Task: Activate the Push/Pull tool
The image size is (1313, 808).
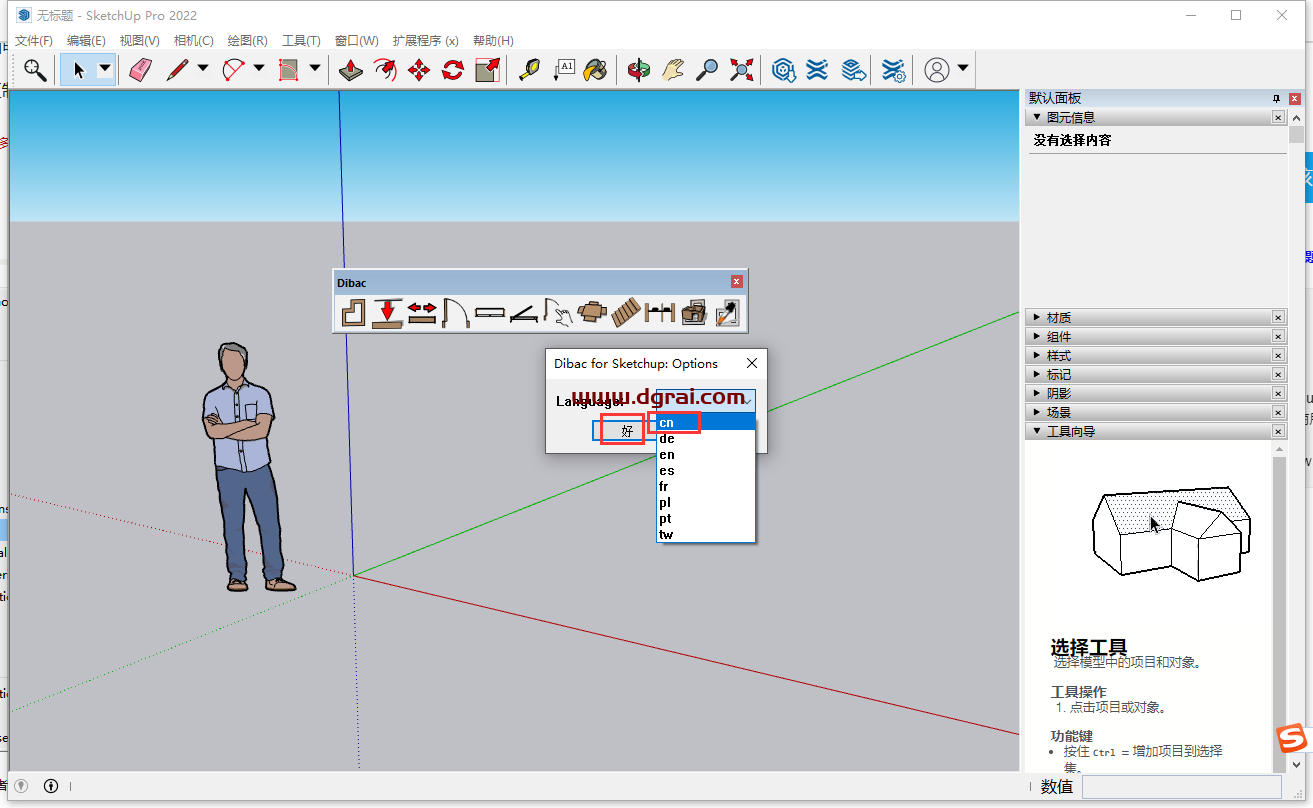Action: (x=351, y=70)
